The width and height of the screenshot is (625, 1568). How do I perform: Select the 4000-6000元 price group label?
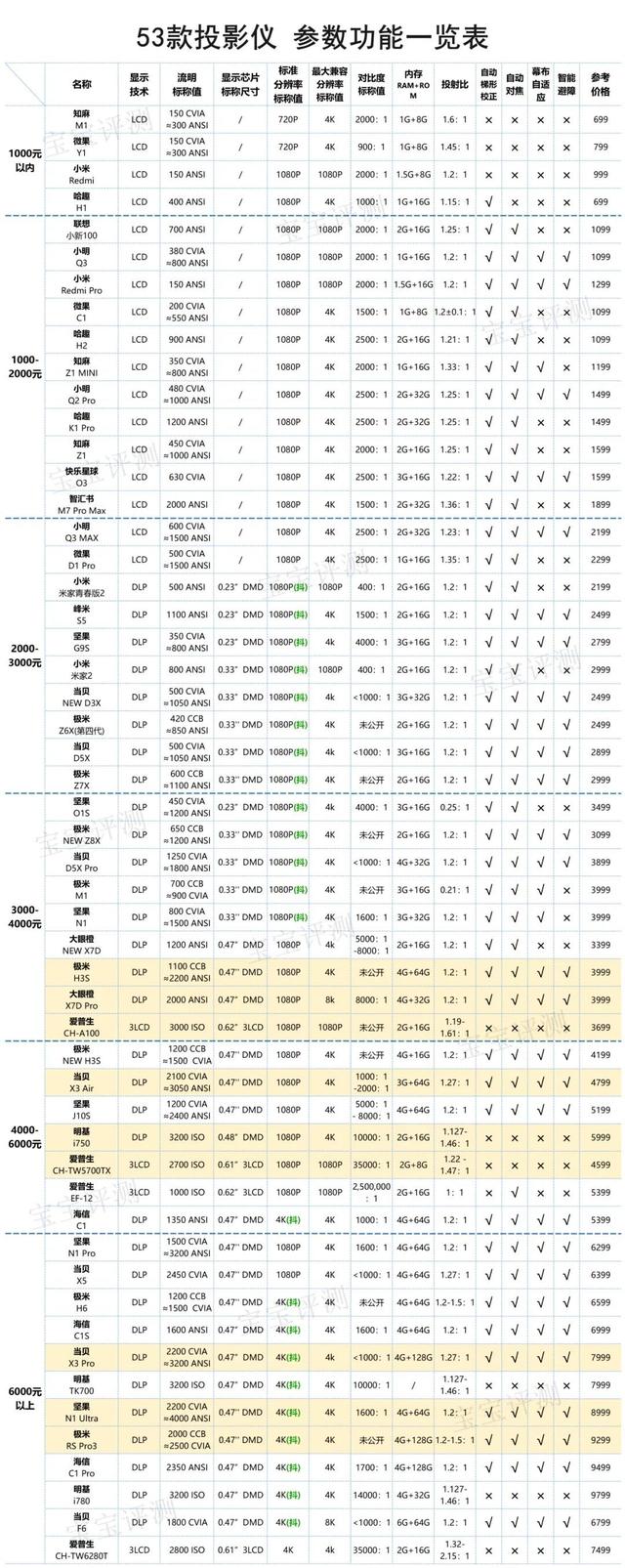pyautogui.click(x=24, y=1137)
